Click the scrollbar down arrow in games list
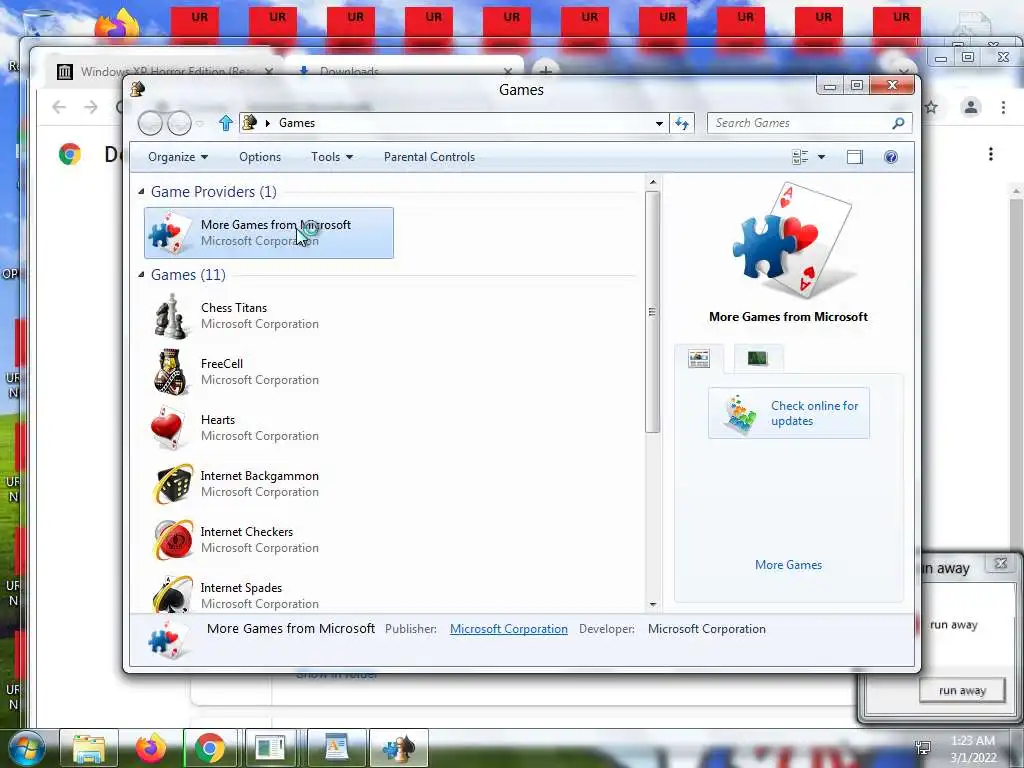 click(x=652, y=604)
